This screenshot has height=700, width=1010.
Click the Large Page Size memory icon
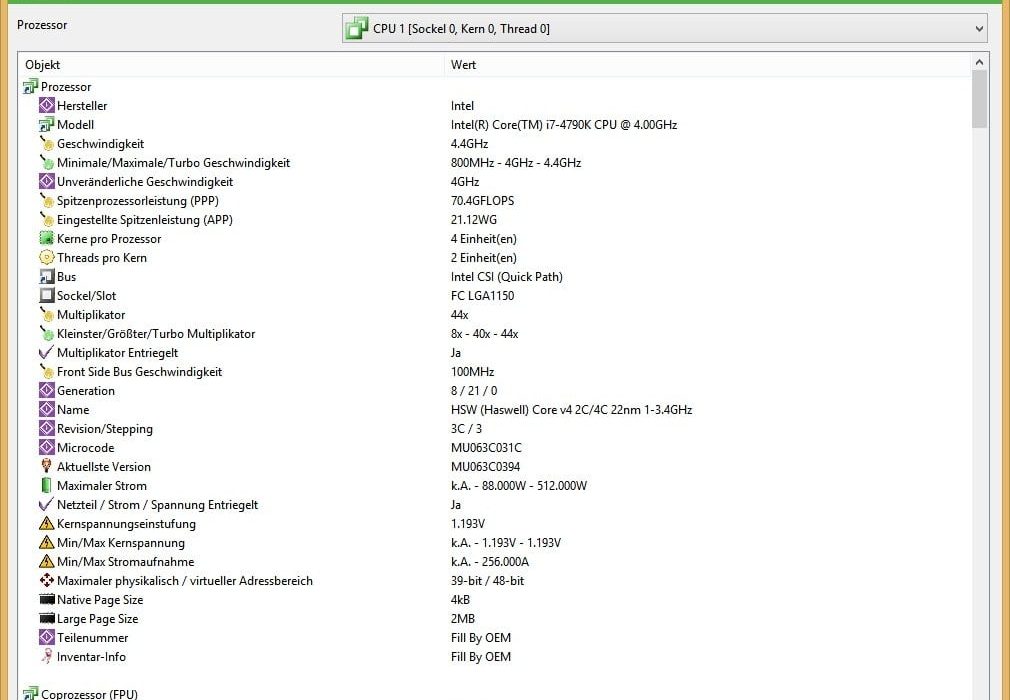click(x=46, y=618)
